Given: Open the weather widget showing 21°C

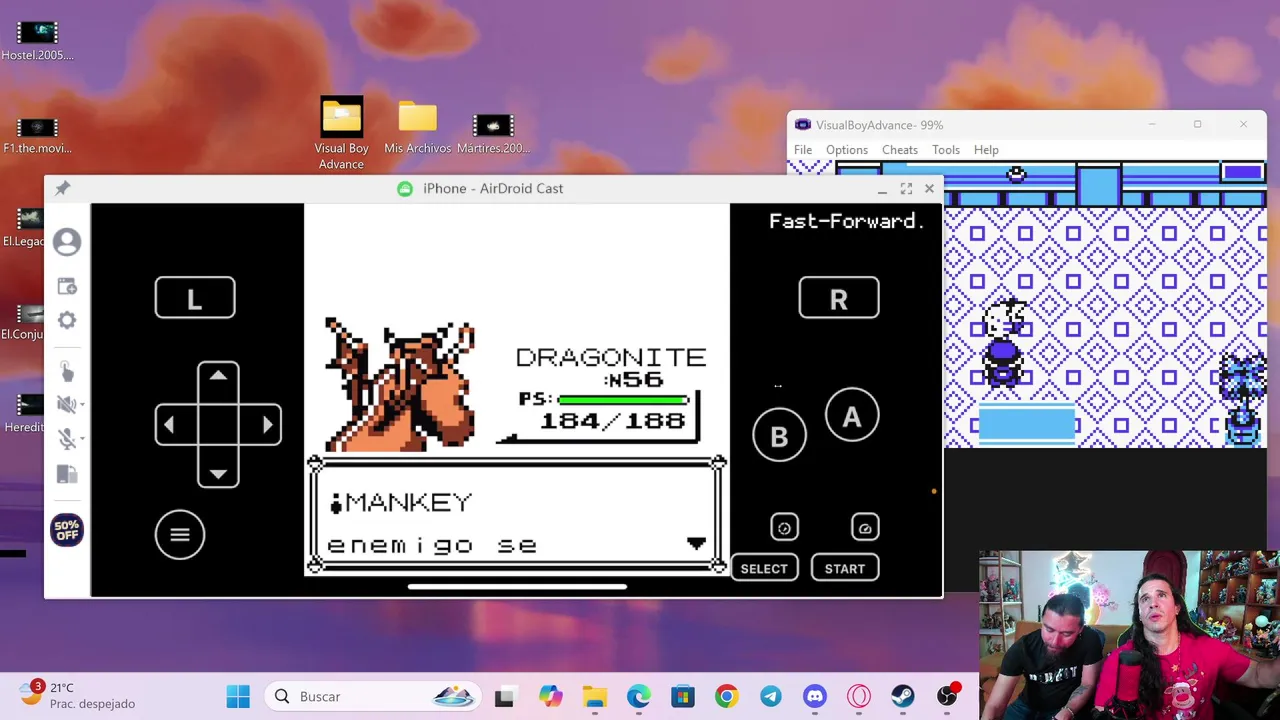Looking at the screenshot, I should tap(78, 695).
